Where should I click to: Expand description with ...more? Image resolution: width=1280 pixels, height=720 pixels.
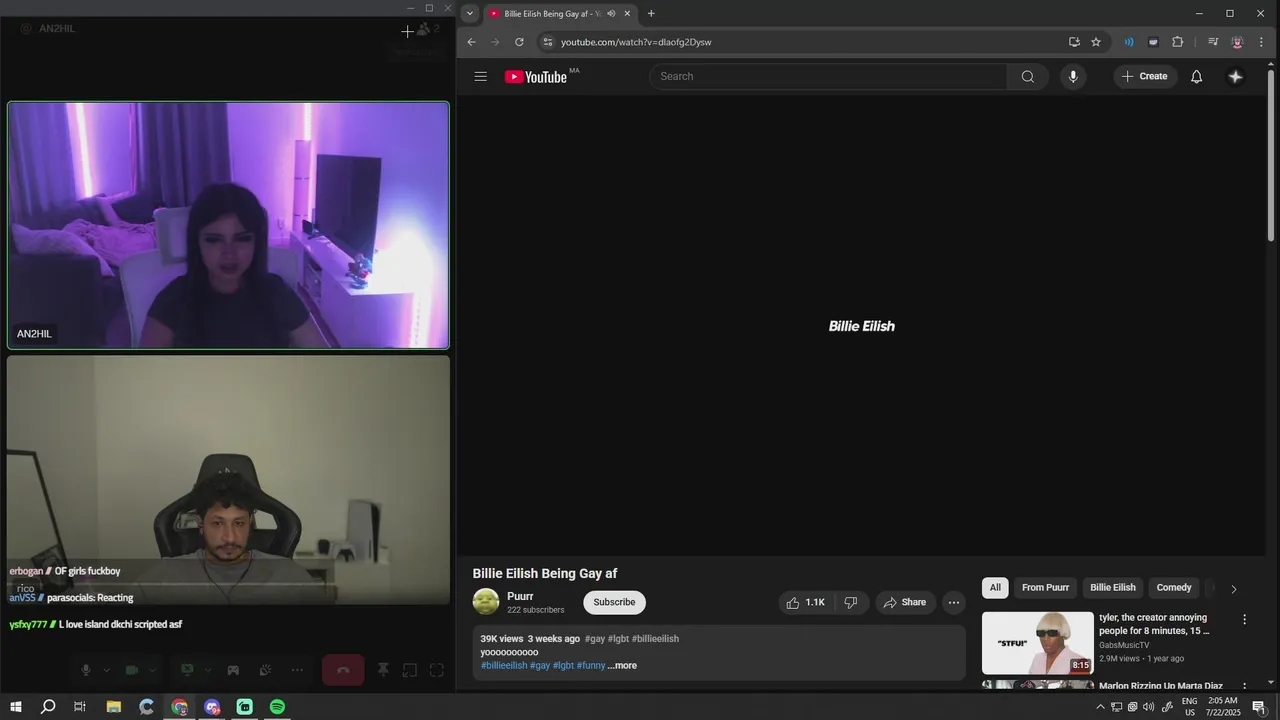tap(622, 666)
